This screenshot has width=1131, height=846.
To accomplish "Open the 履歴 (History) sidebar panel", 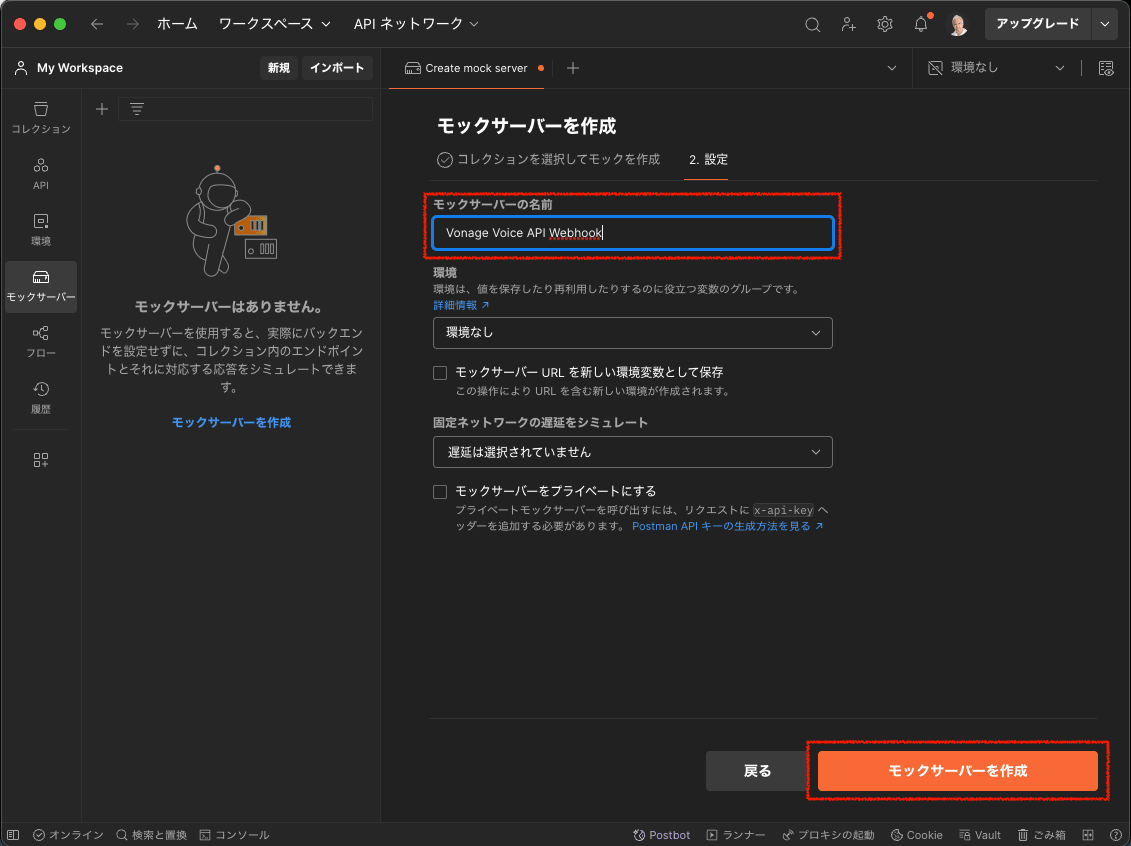I will pos(40,397).
